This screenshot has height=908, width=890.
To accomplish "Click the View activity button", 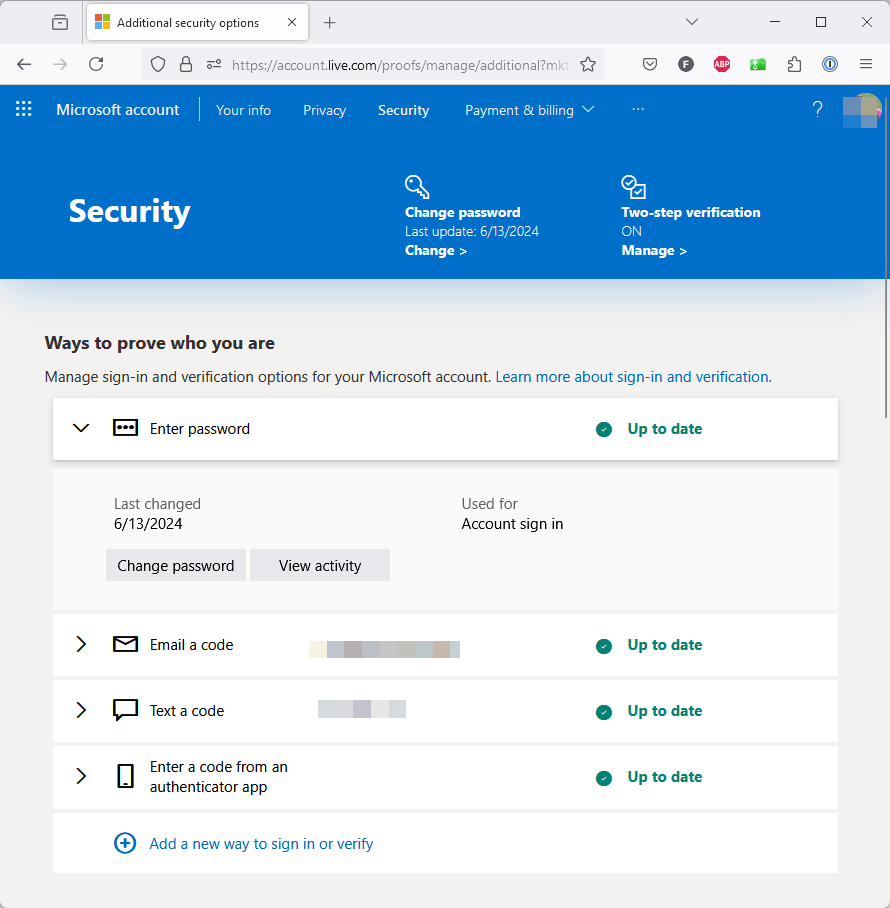I will coord(320,565).
